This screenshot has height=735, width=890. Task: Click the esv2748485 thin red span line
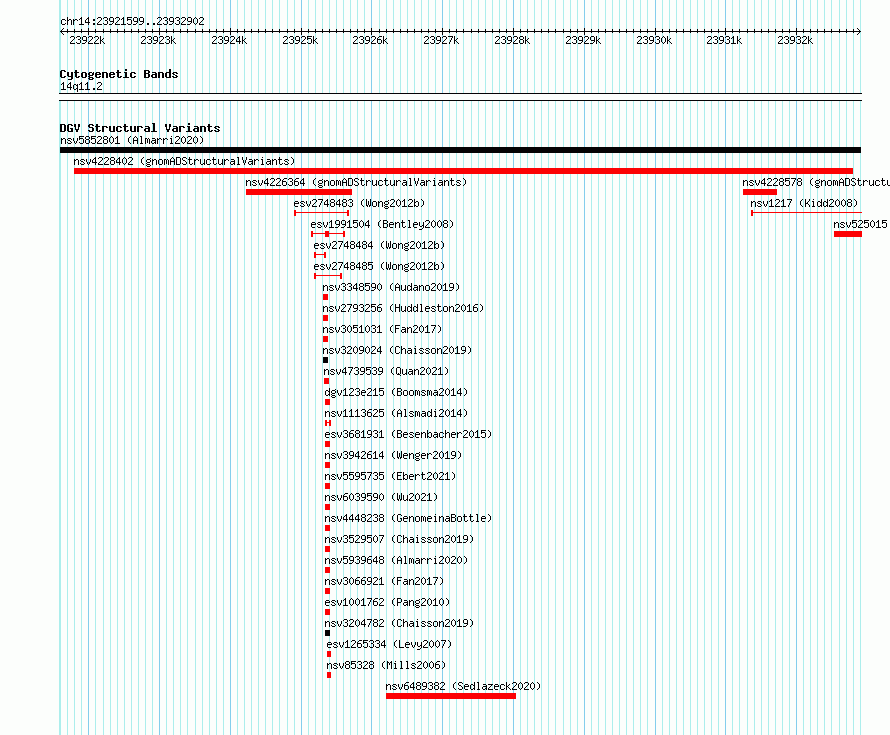[x=328, y=276]
